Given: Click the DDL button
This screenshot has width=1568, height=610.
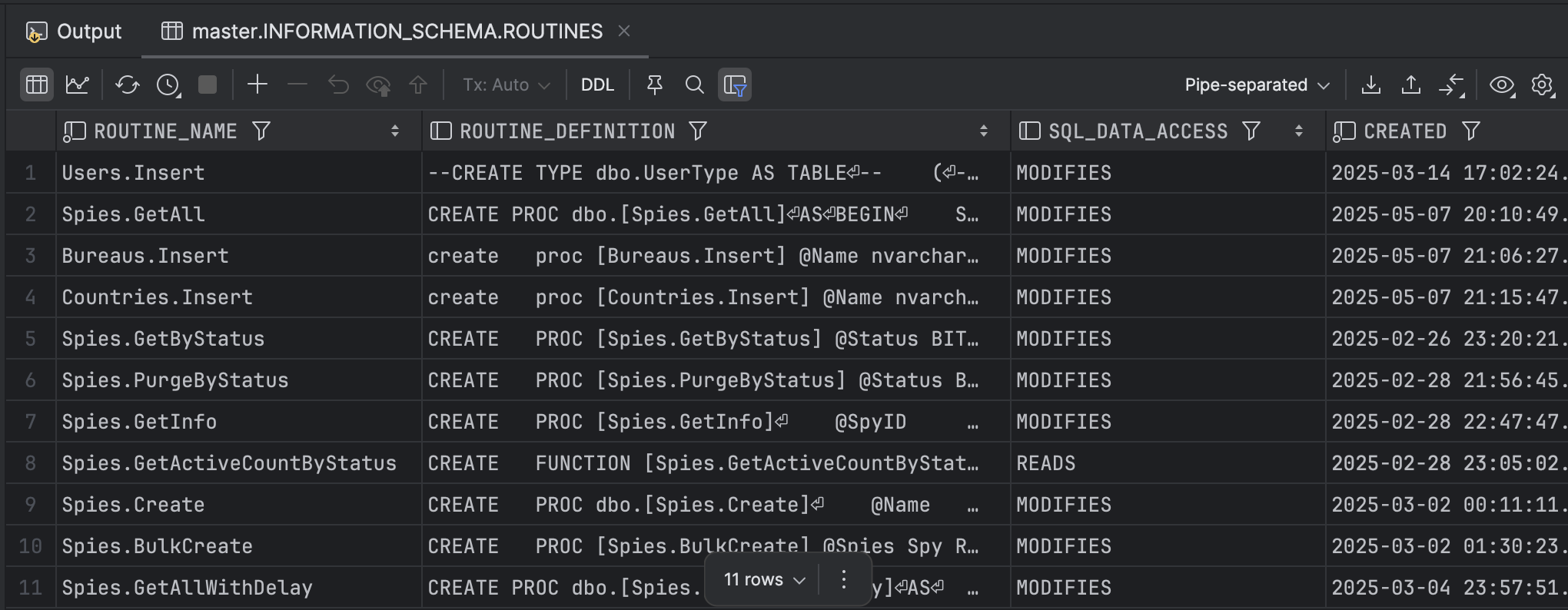Looking at the screenshot, I should 597,85.
